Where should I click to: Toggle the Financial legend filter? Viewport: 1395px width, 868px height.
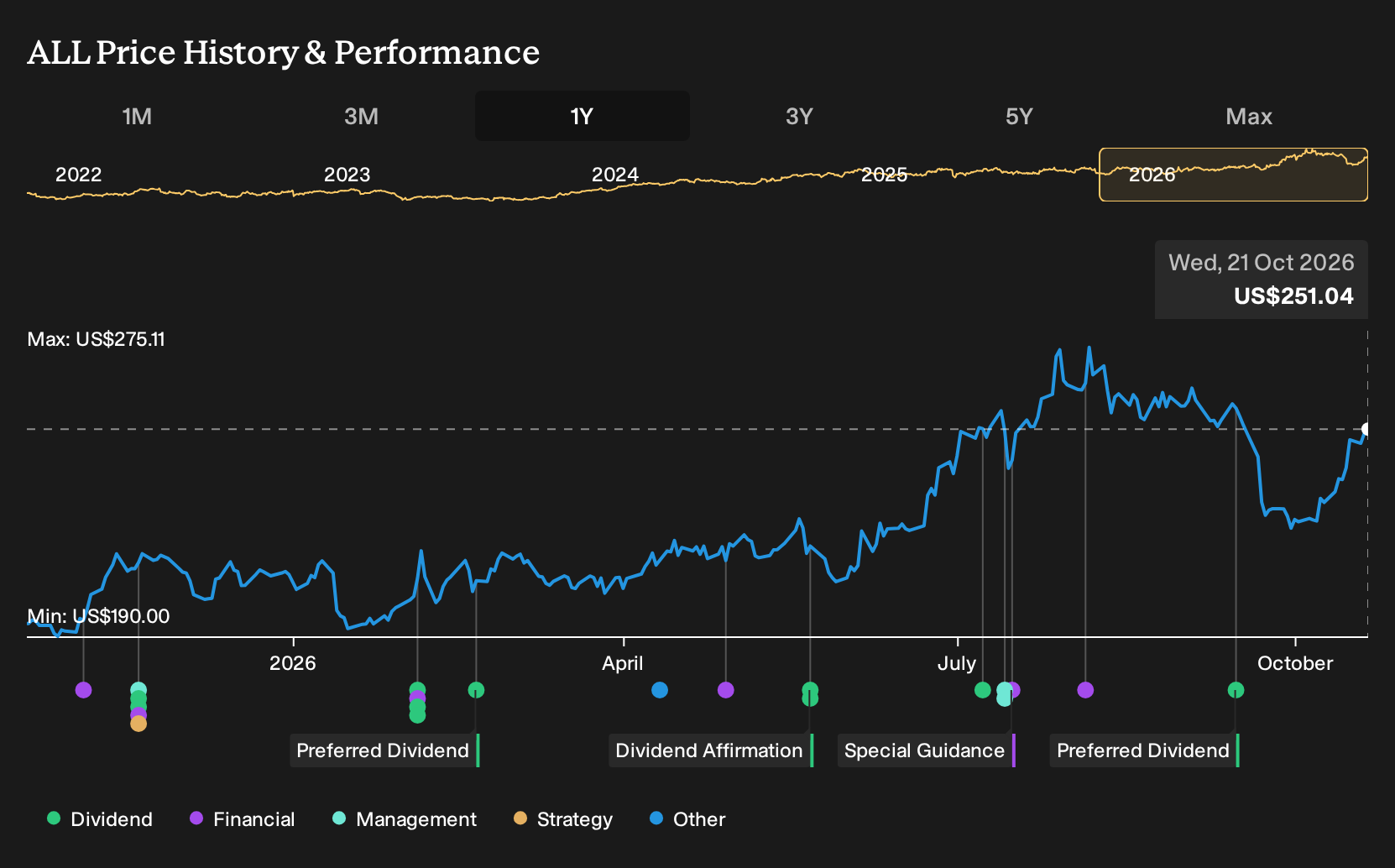pos(243,819)
